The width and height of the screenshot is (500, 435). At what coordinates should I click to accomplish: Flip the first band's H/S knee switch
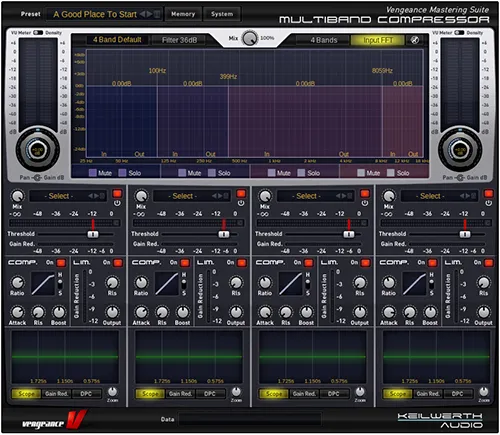tap(60, 284)
